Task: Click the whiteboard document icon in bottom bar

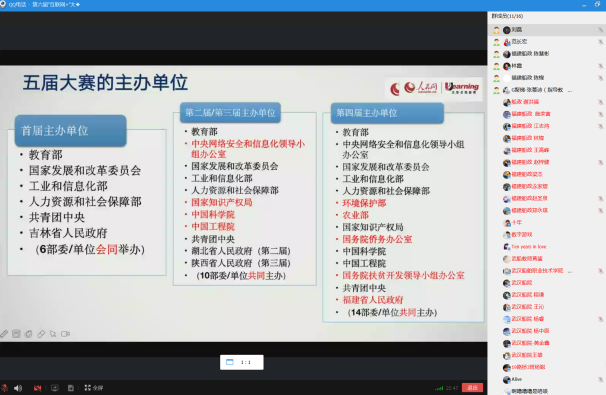Action: tap(71, 388)
